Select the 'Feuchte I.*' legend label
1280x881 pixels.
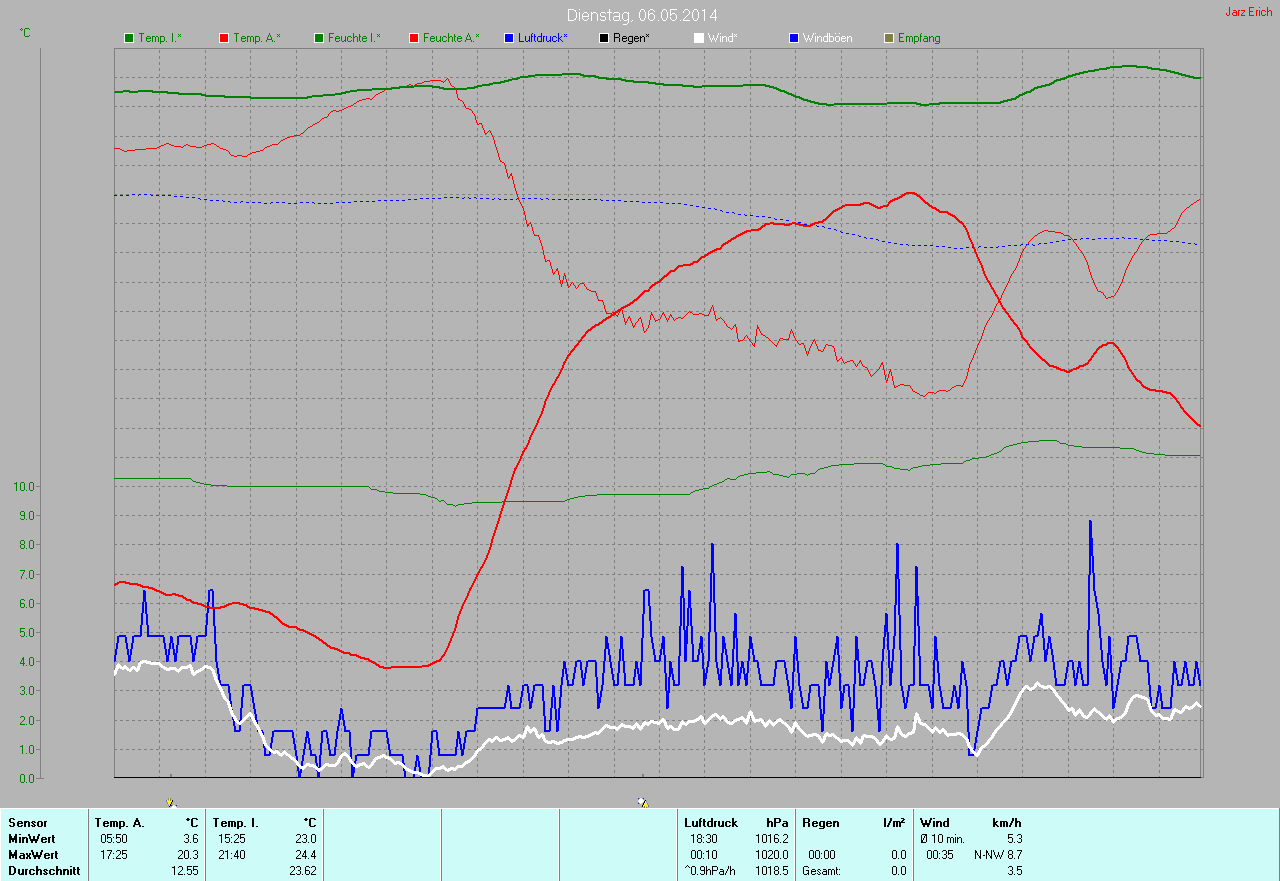(354, 38)
